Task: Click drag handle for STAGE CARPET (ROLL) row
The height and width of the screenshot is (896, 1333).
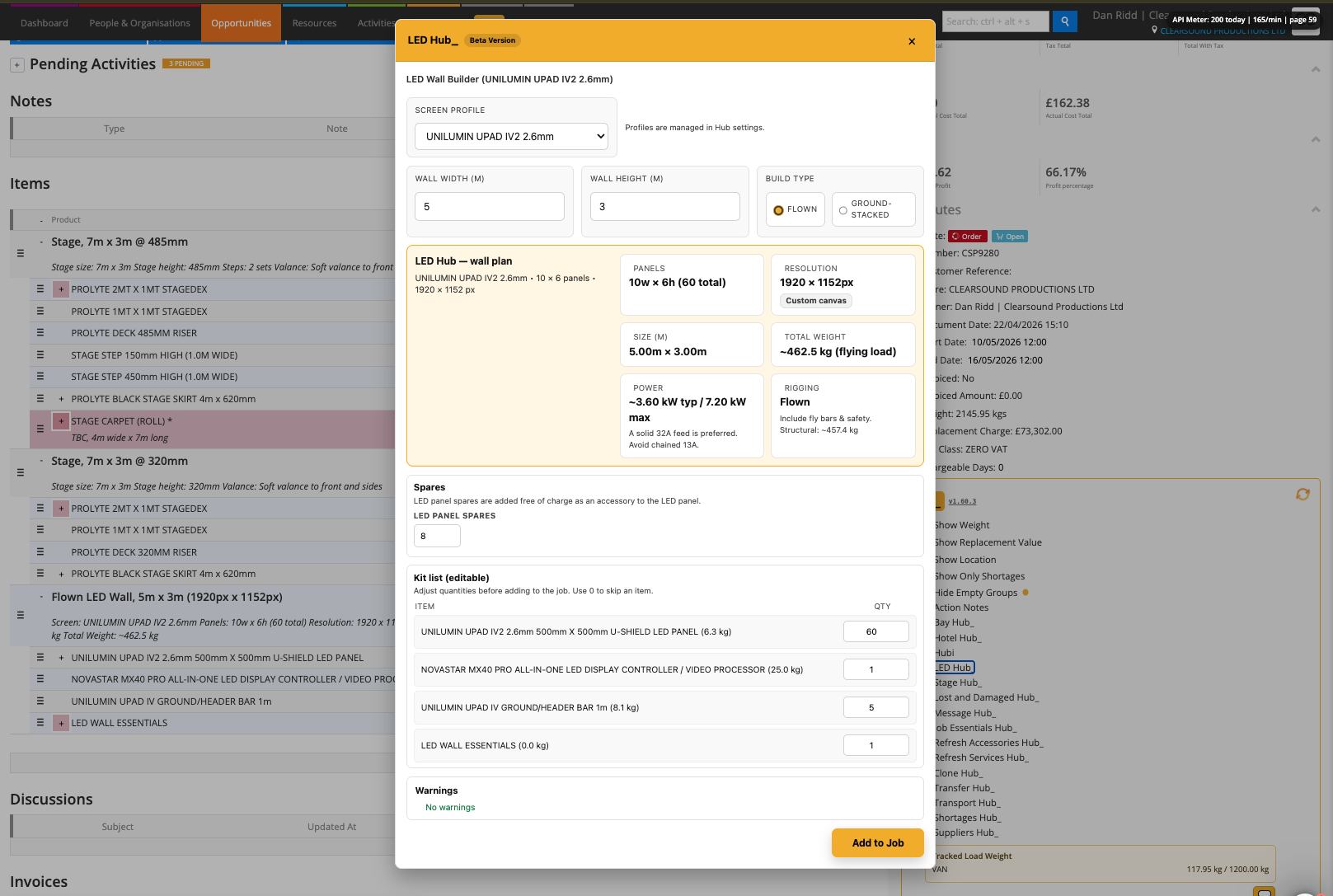Action: click(x=40, y=429)
